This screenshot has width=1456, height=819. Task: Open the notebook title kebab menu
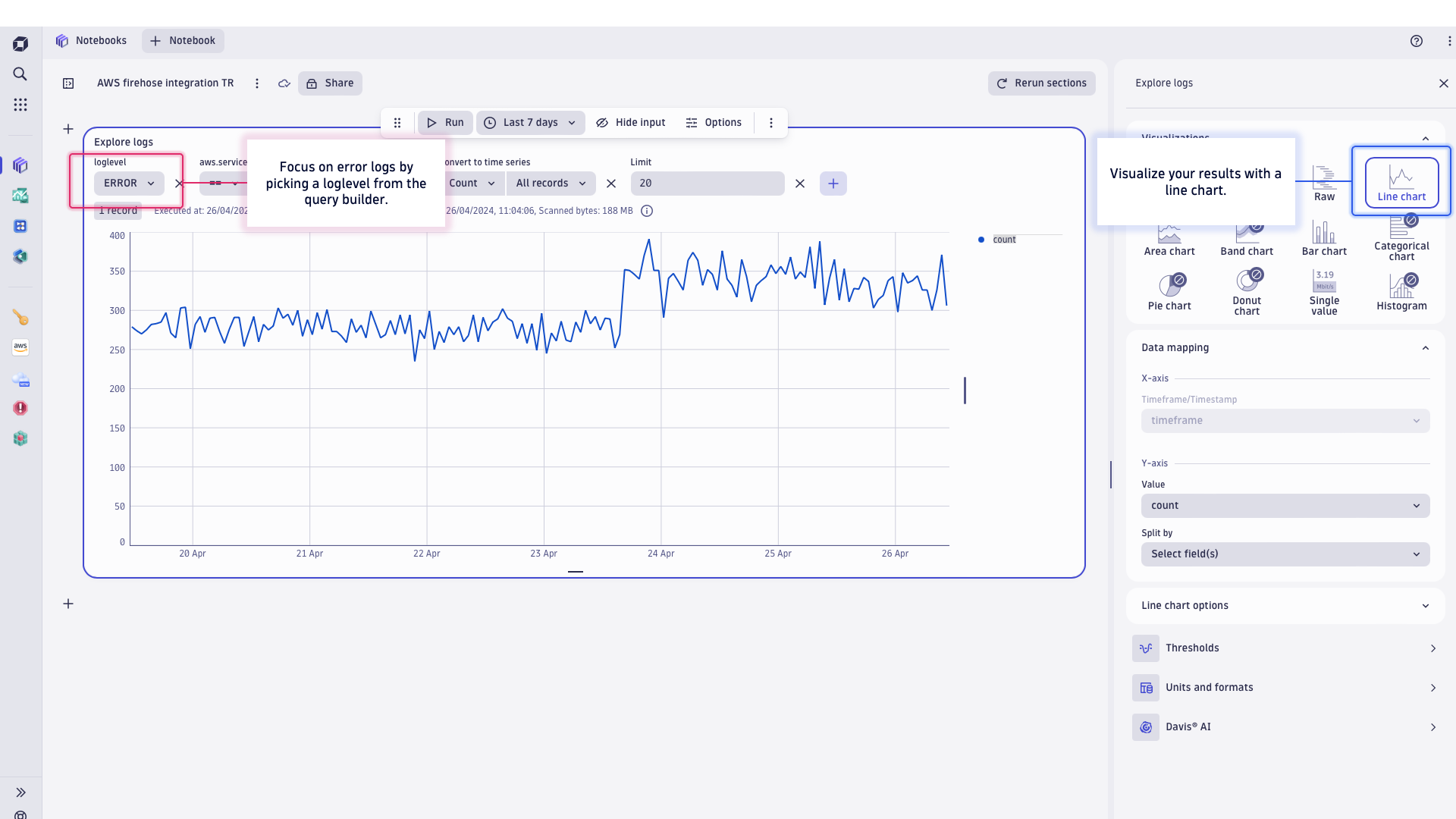pyautogui.click(x=257, y=83)
